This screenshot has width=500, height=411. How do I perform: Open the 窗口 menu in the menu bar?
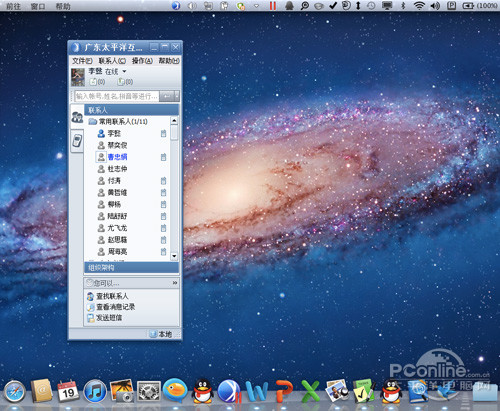[x=38, y=6]
